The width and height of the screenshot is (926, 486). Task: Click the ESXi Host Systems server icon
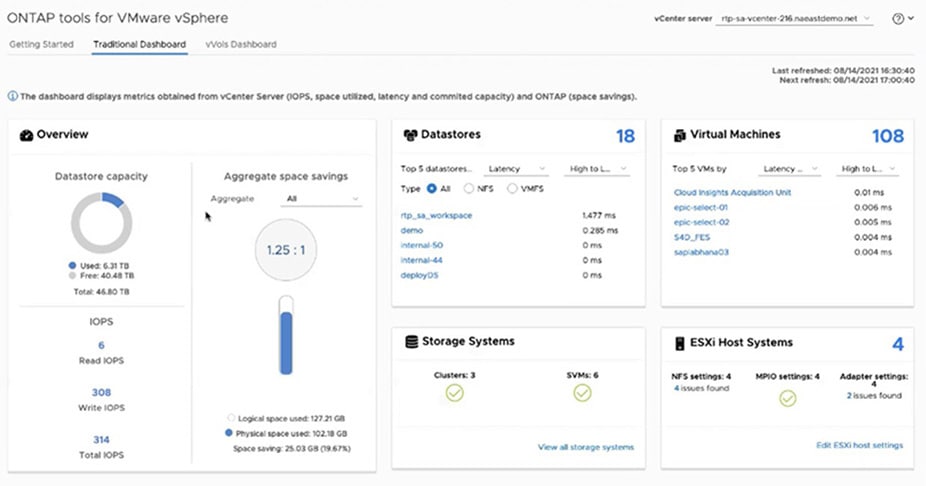(679, 343)
